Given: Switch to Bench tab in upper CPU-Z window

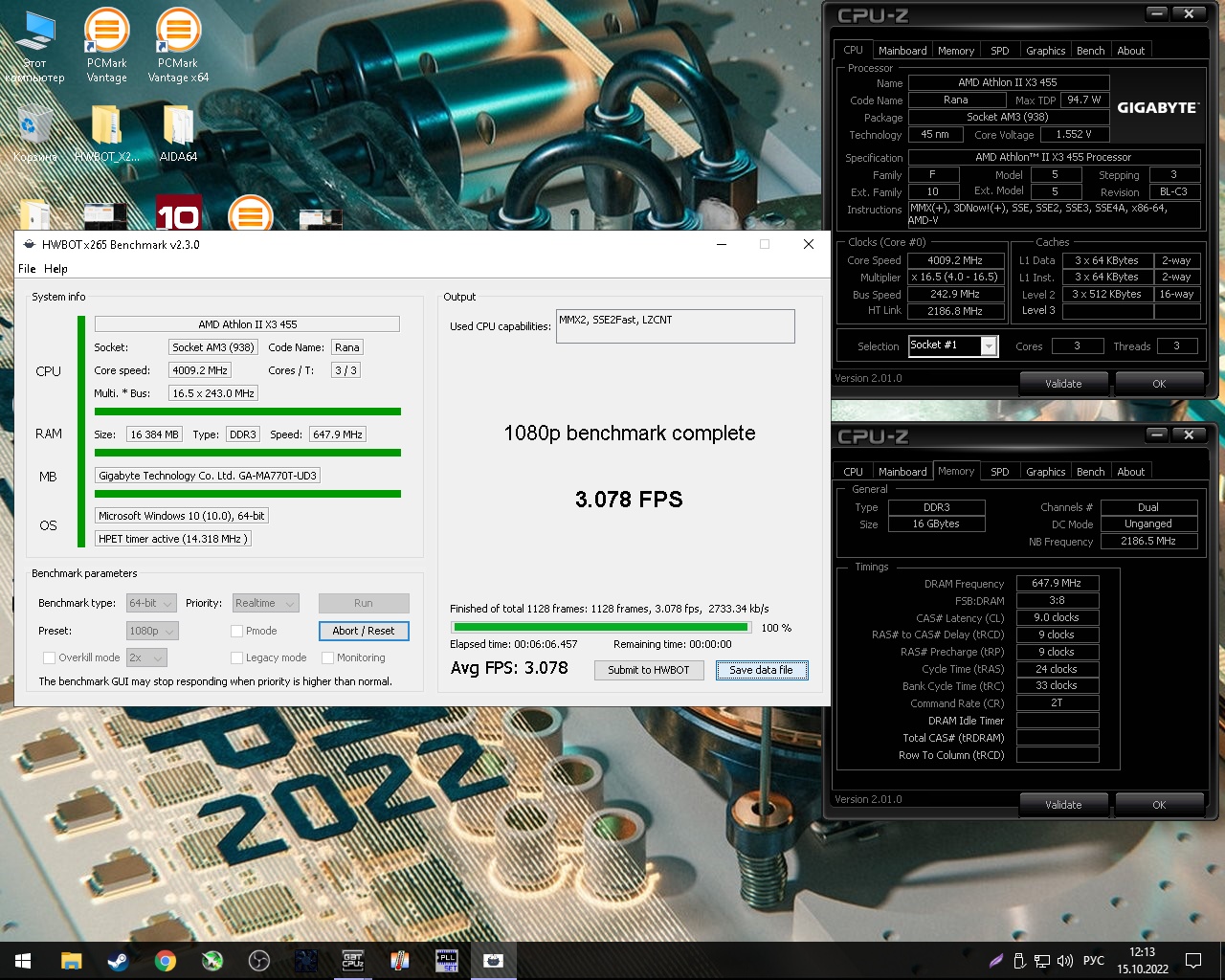Looking at the screenshot, I should [x=1091, y=51].
